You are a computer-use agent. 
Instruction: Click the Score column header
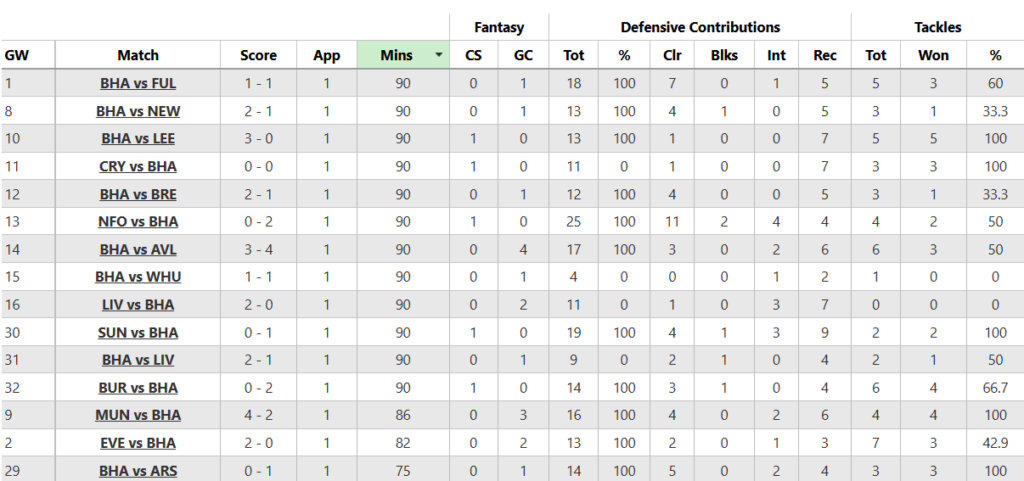coord(258,55)
